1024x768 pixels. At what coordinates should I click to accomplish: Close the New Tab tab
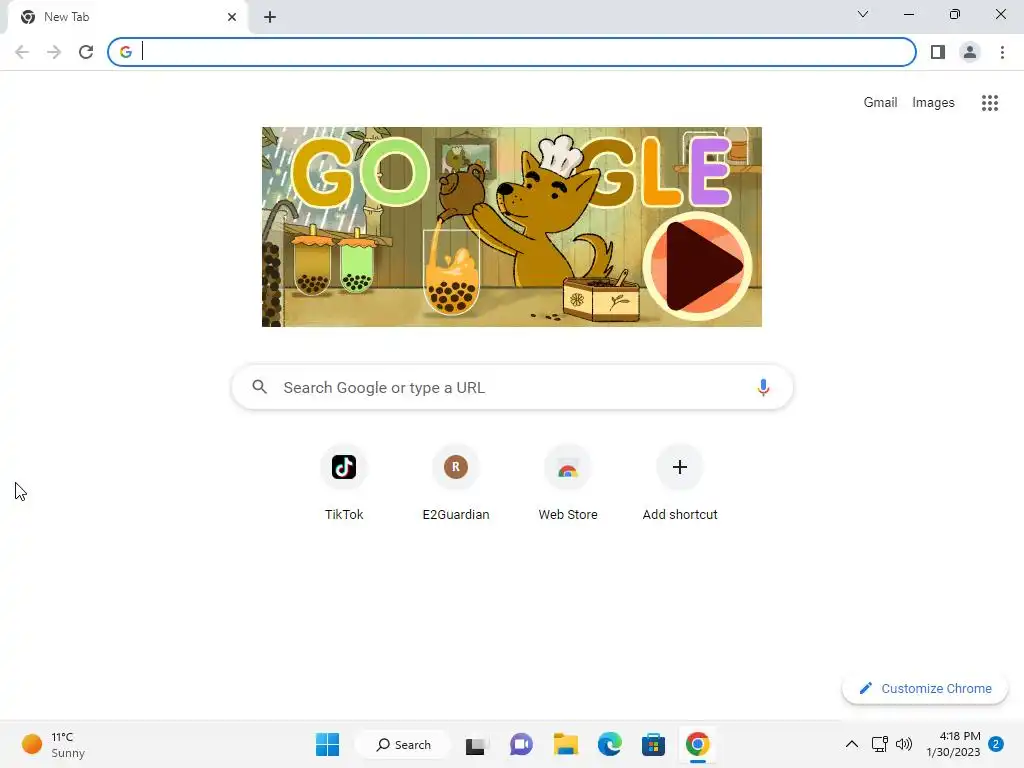[x=232, y=17]
